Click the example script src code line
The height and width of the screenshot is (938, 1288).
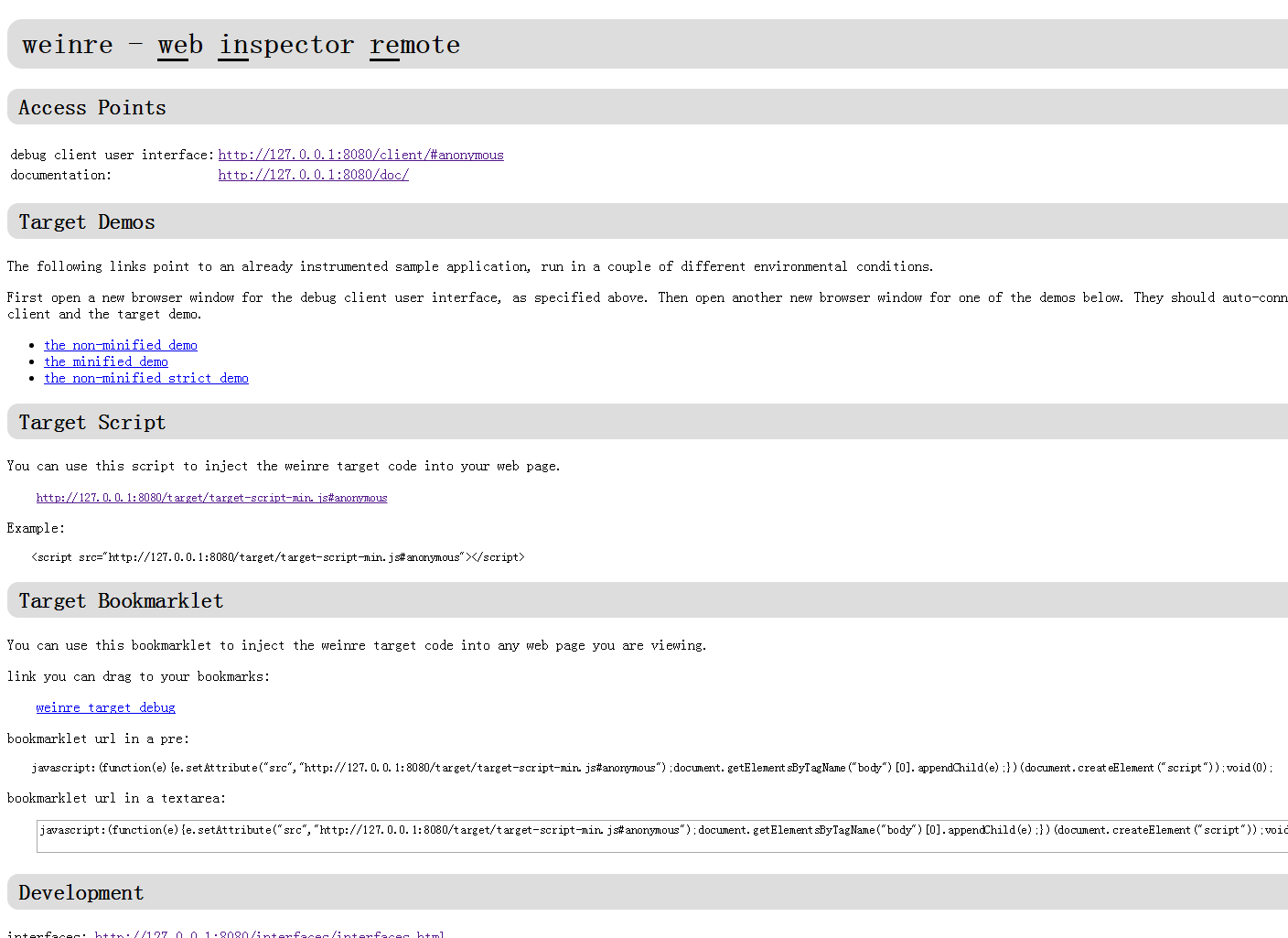pos(278,557)
